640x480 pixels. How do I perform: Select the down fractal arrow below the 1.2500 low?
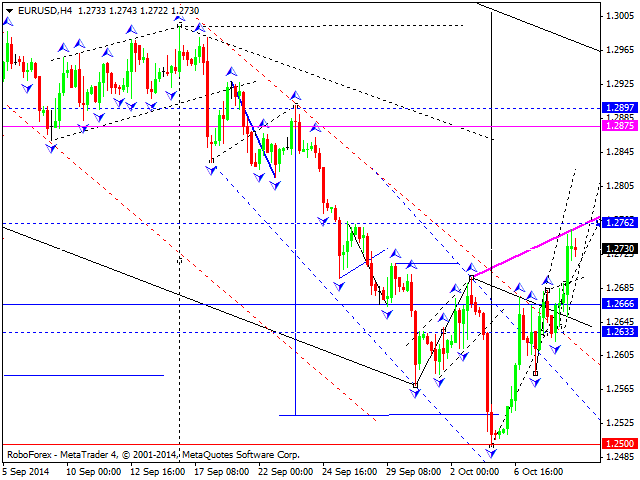pos(491,453)
